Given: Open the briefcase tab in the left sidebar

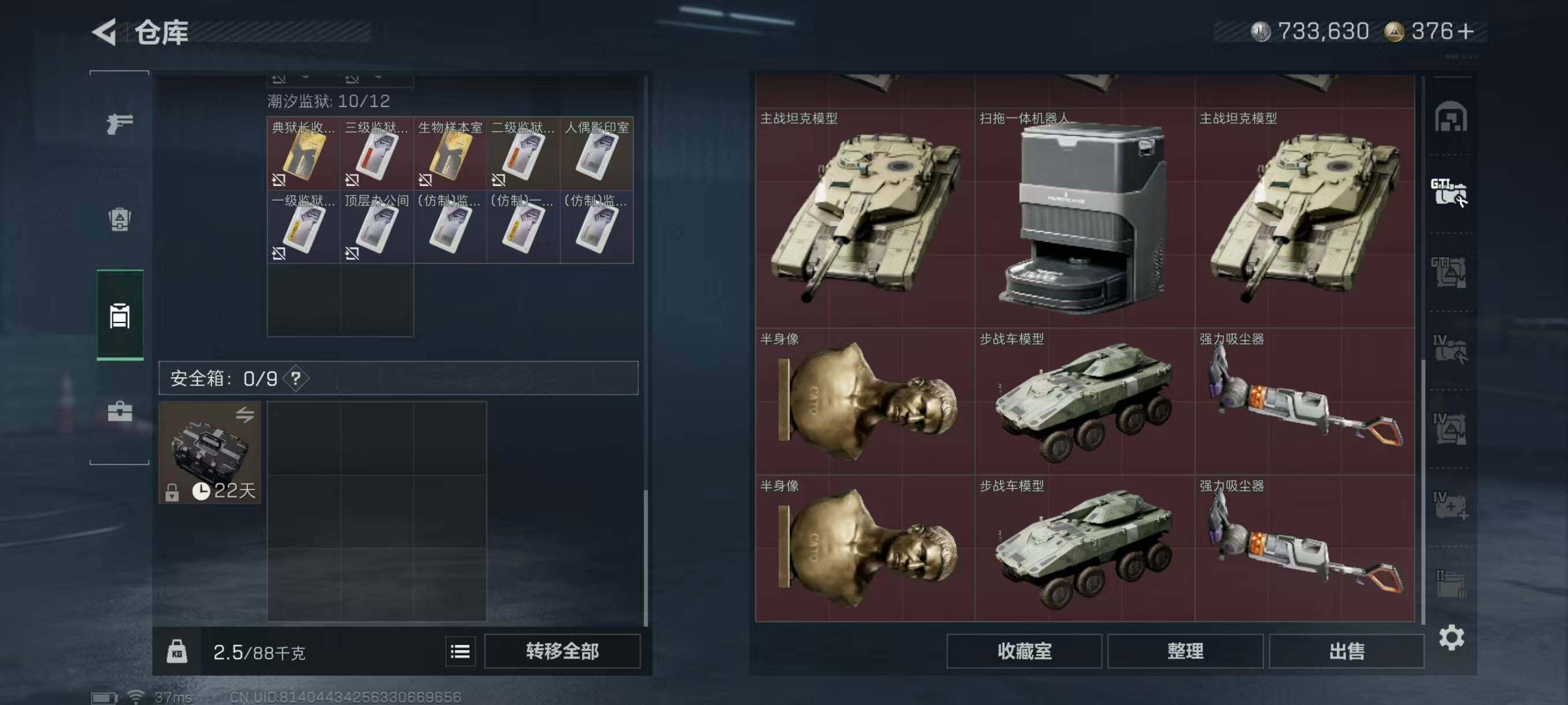Looking at the screenshot, I should 119,411.
